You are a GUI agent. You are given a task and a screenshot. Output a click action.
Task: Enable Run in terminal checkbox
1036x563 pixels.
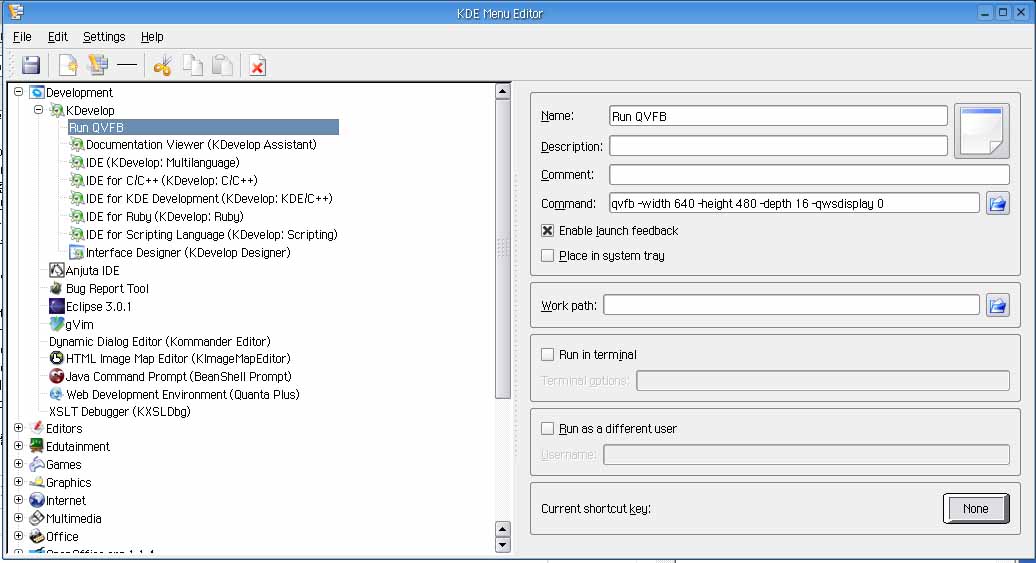(x=547, y=355)
